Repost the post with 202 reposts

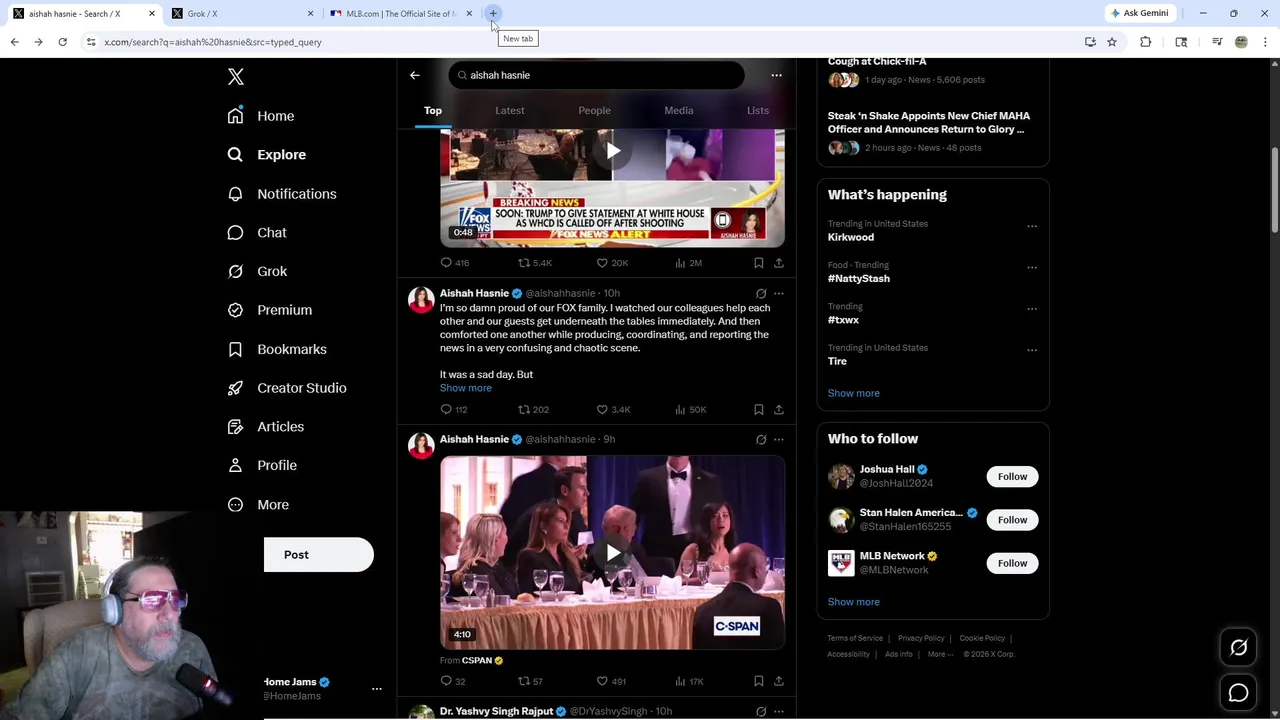533,410
